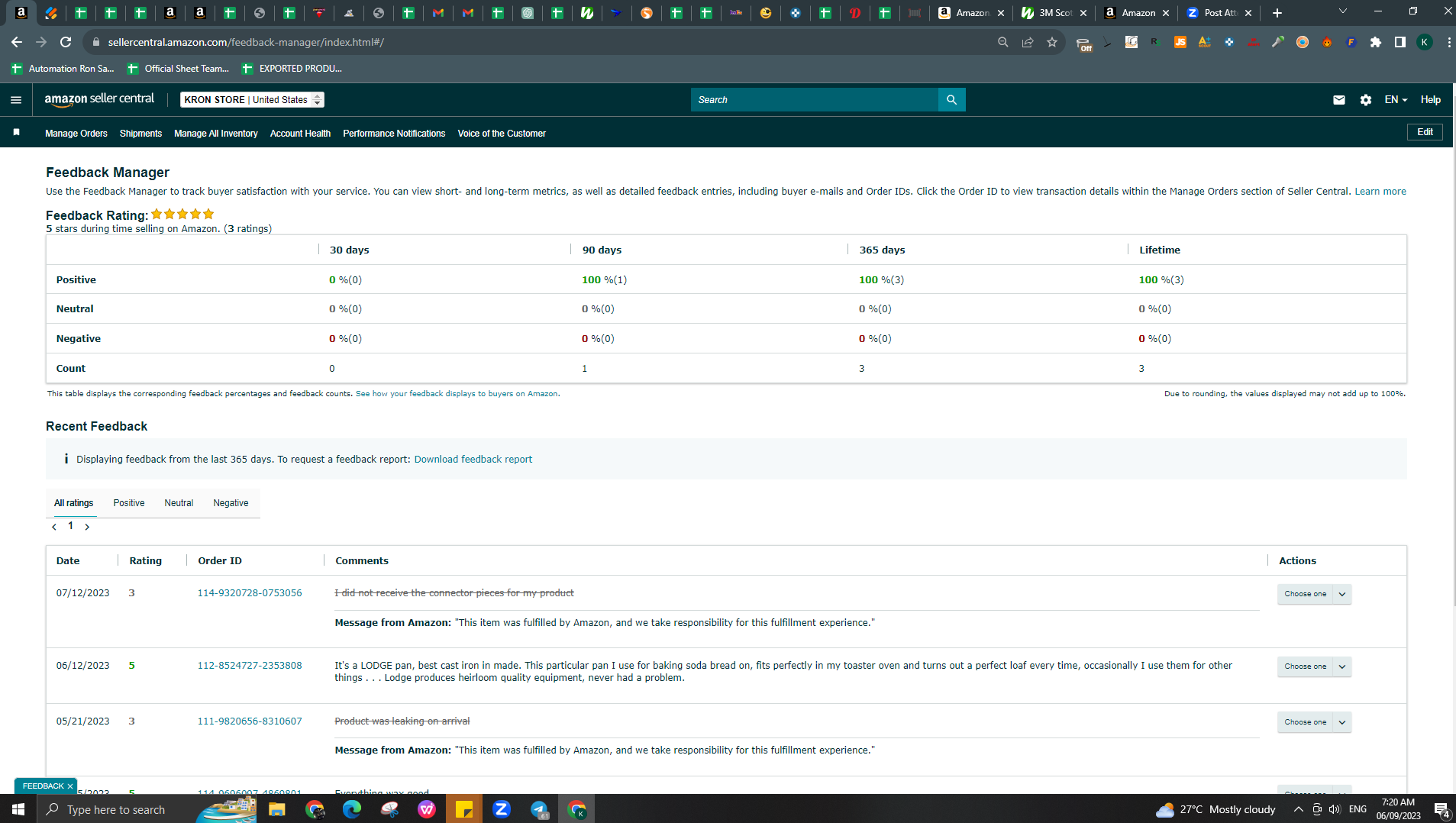
Task: Click Choose one button for 06/12/2023 feedback
Action: (x=1306, y=666)
